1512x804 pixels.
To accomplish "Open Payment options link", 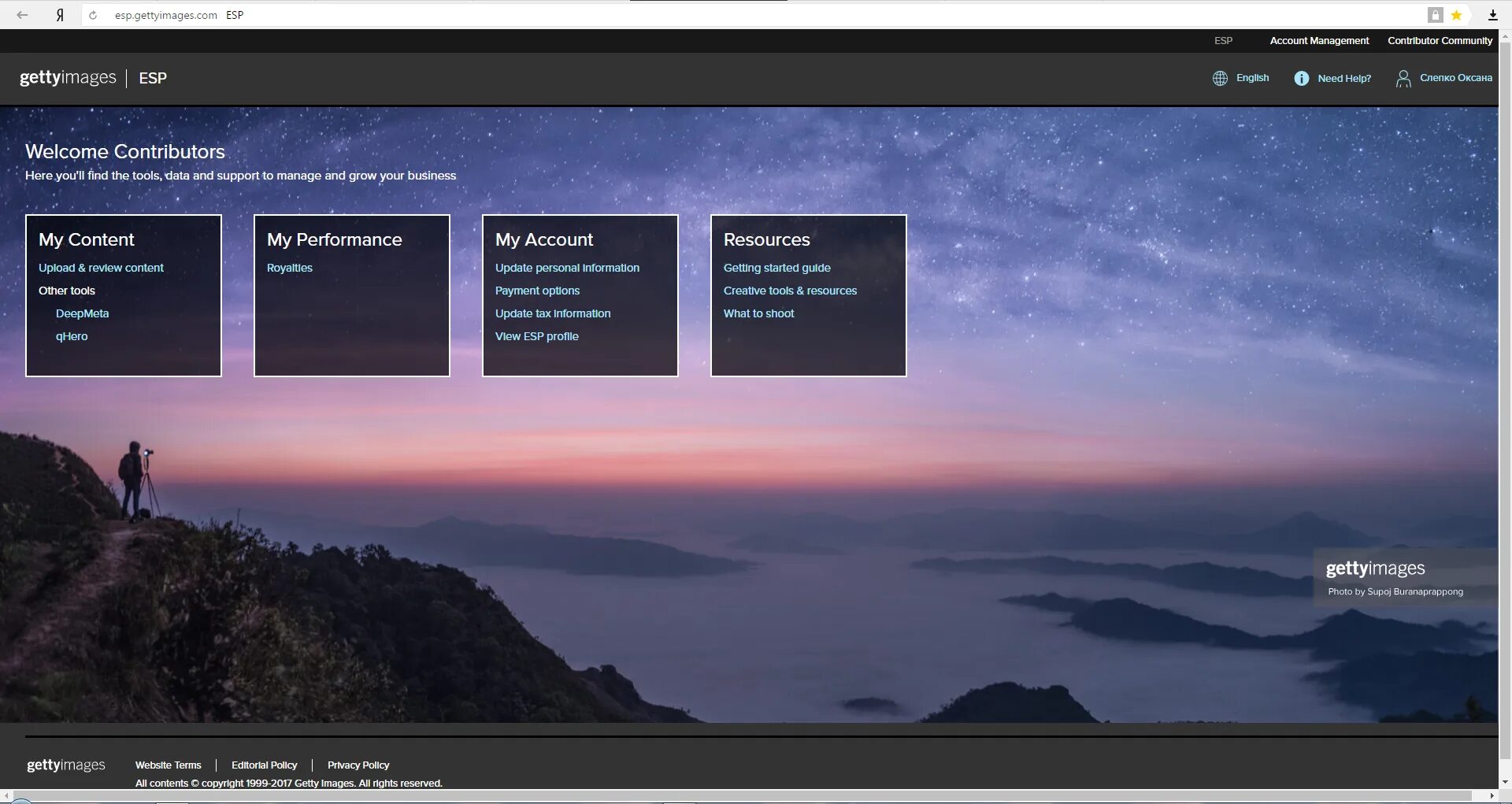I will tap(537, 291).
